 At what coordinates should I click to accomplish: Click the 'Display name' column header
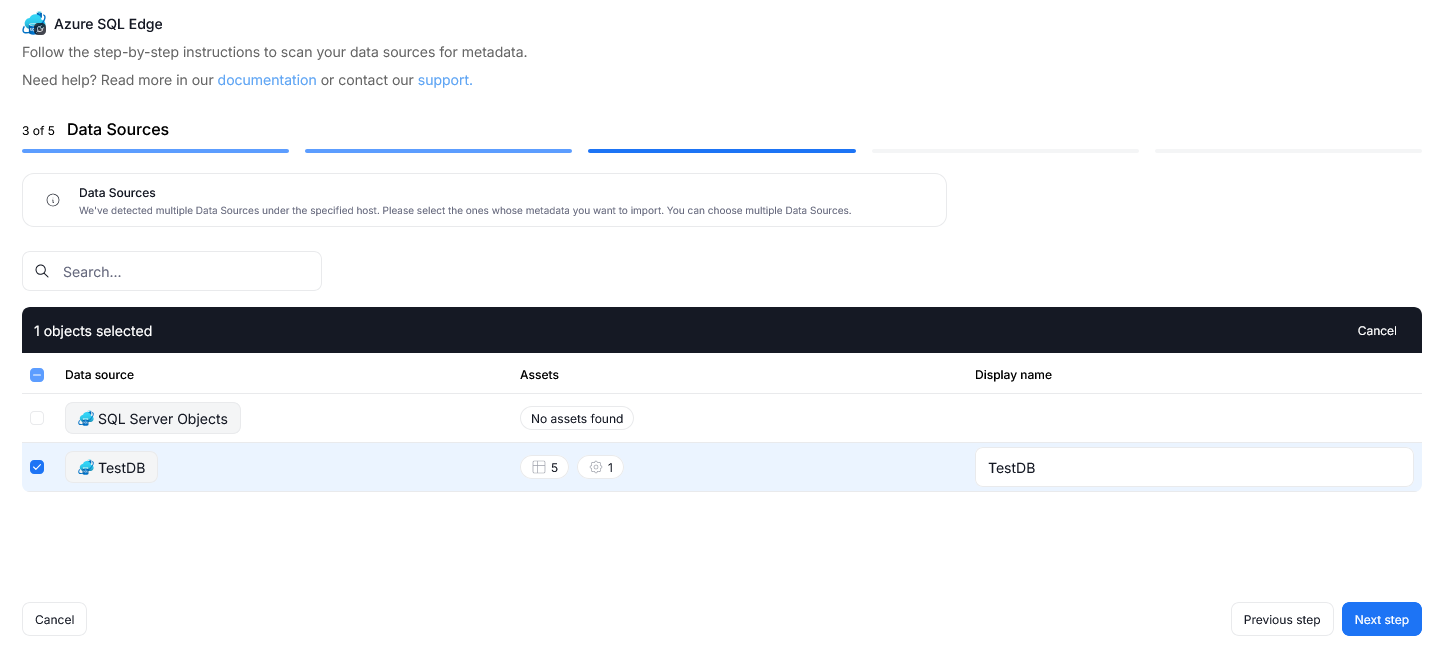[x=1013, y=375]
